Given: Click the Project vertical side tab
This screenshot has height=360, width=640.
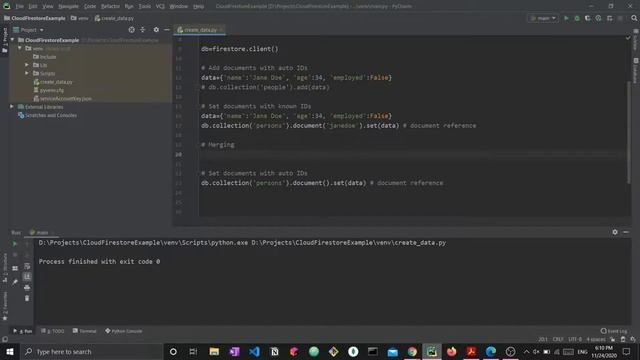Looking at the screenshot, I should (4, 40).
